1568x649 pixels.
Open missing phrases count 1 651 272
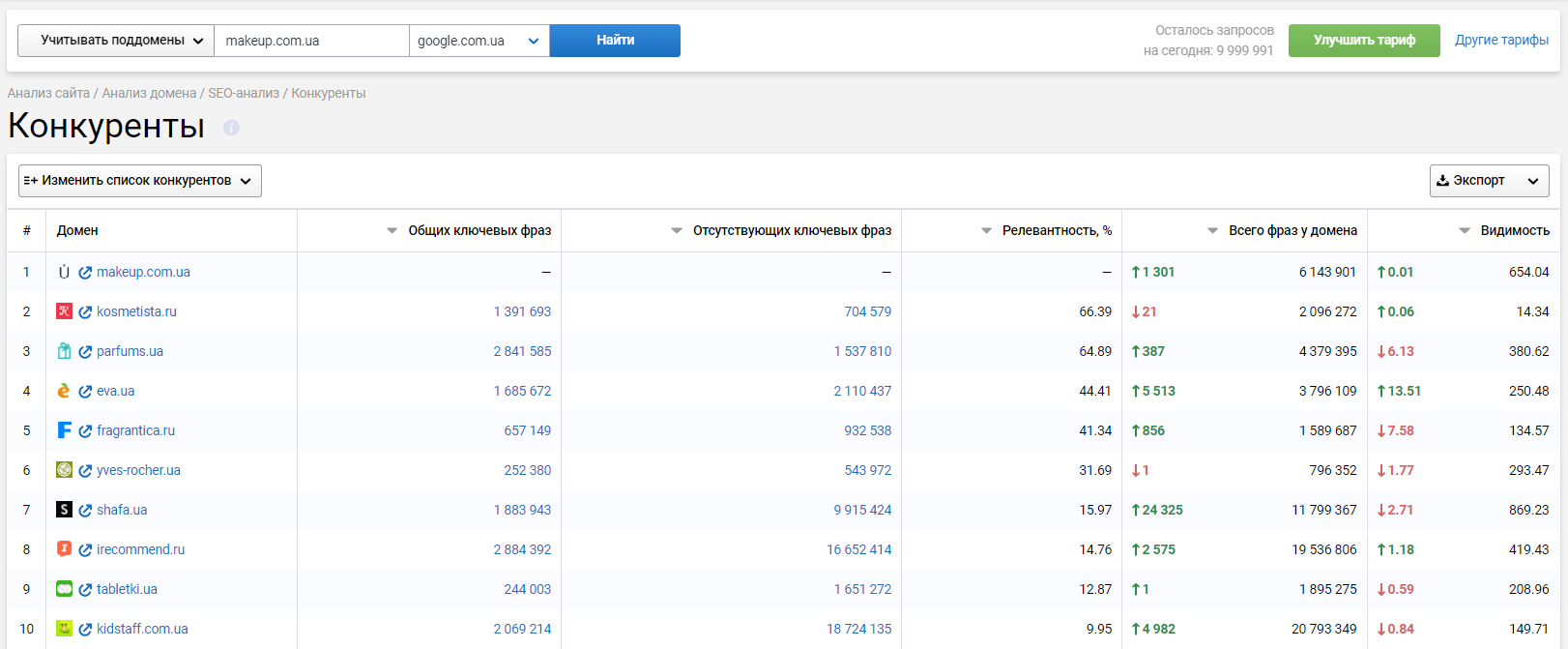click(862, 589)
